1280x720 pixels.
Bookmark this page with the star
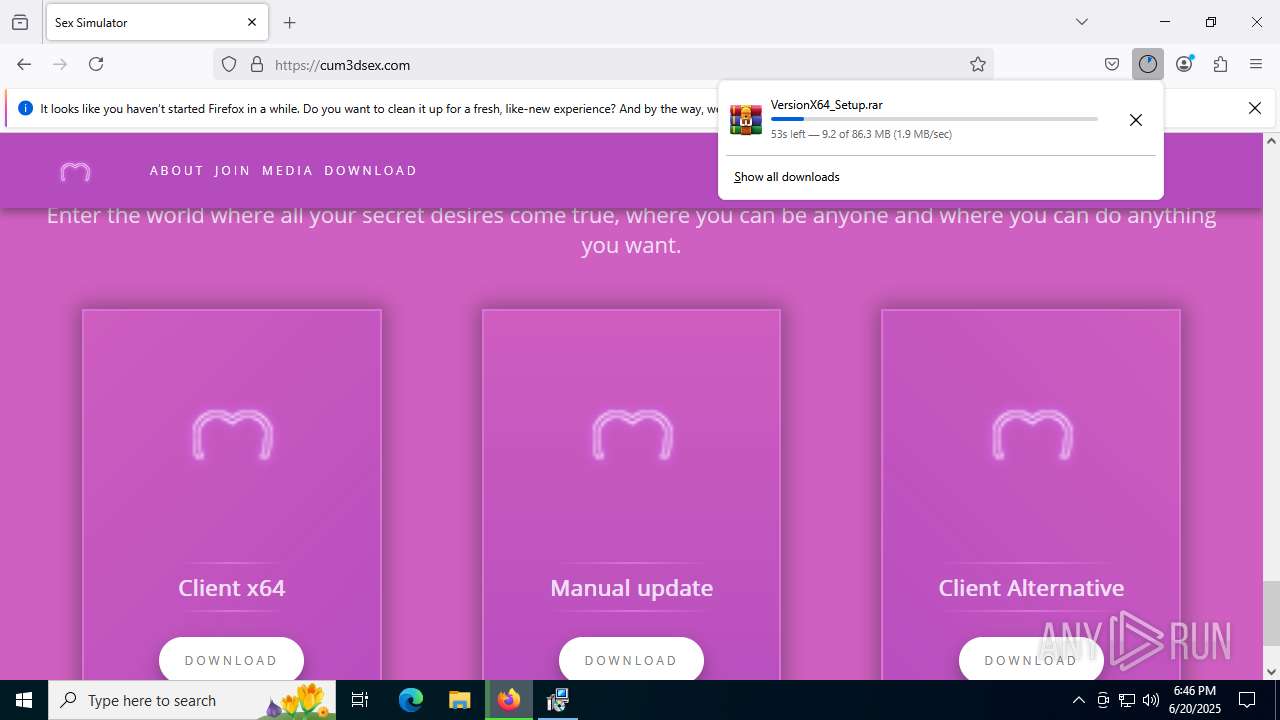coord(978,64)
